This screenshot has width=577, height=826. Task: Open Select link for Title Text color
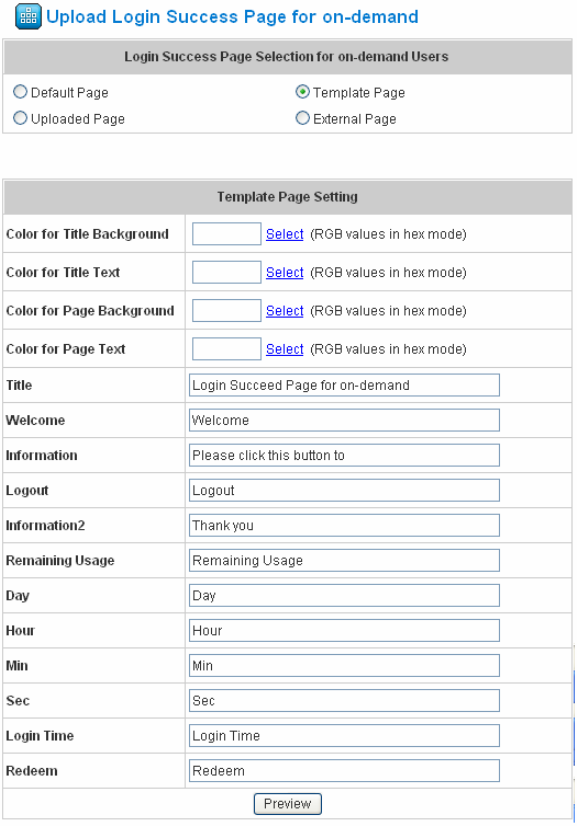tap(285, 273)
